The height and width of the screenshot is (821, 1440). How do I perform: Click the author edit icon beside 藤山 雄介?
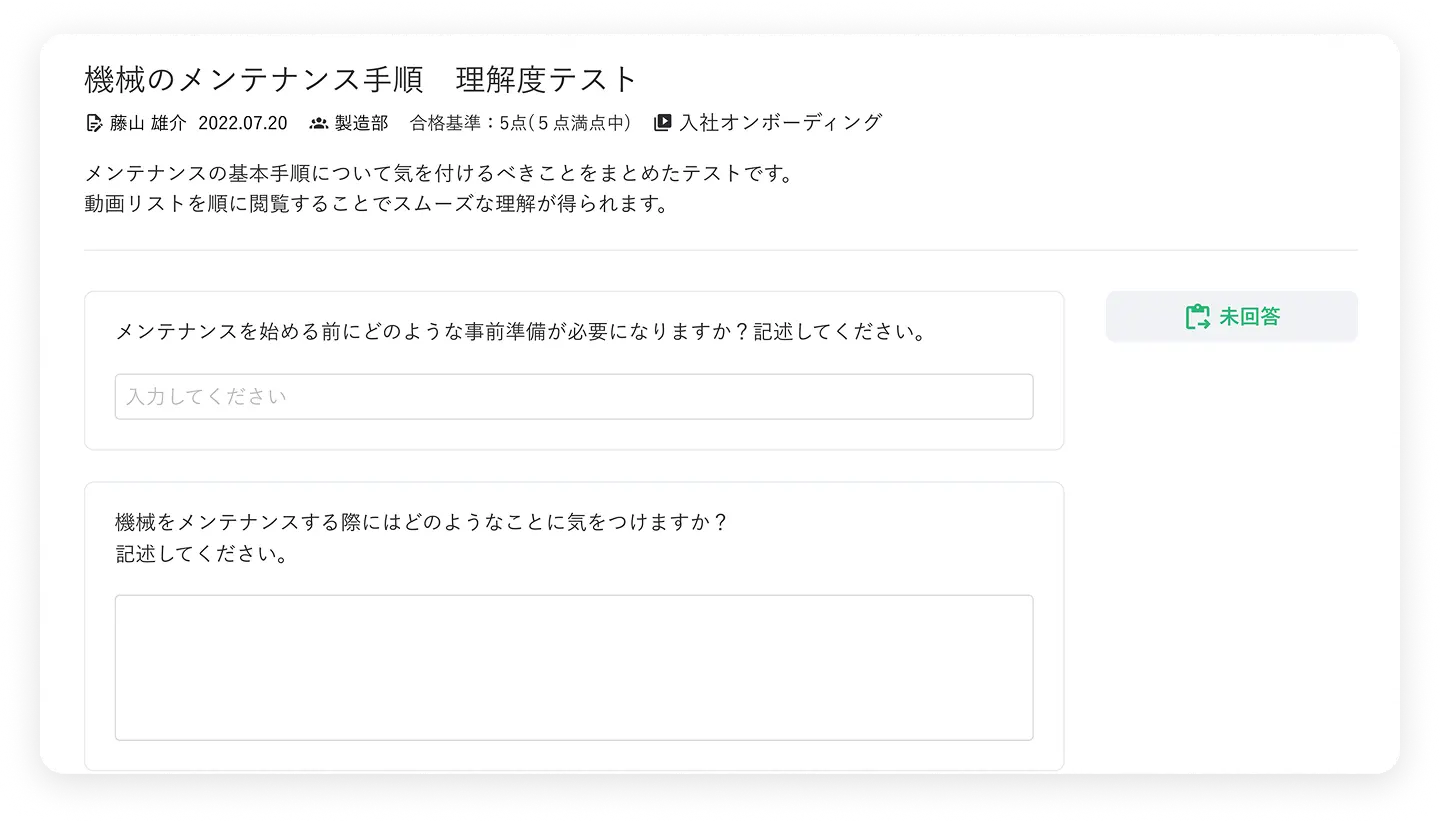tap(94, 123)
